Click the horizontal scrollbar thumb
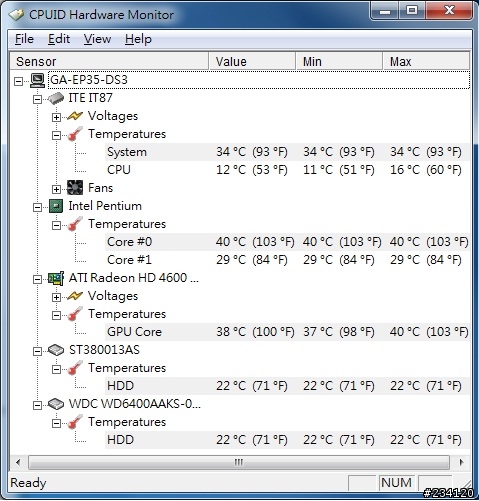This screenshot has height=501, width=479. point(239,462)
